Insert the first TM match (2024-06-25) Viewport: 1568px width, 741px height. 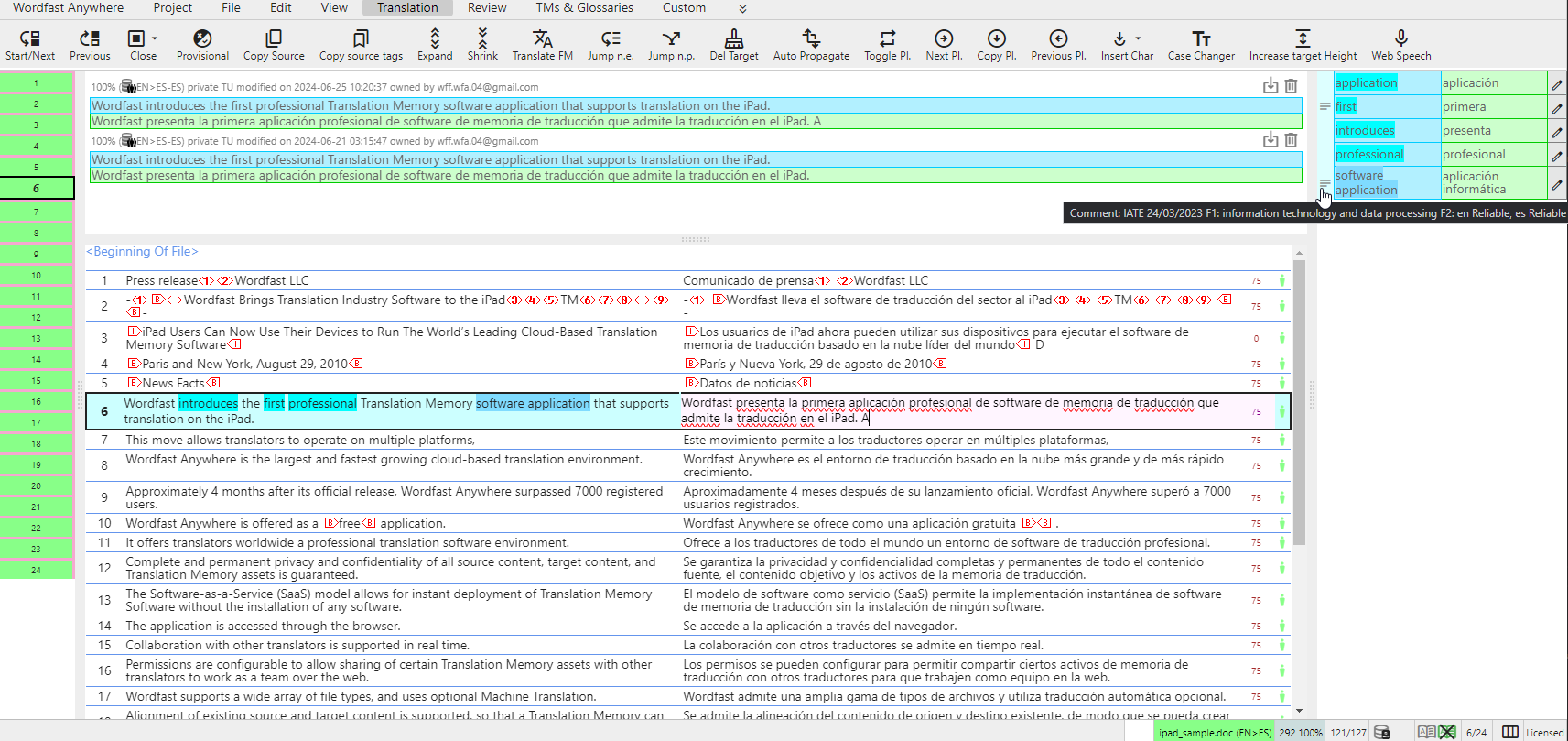point(1271,86)
